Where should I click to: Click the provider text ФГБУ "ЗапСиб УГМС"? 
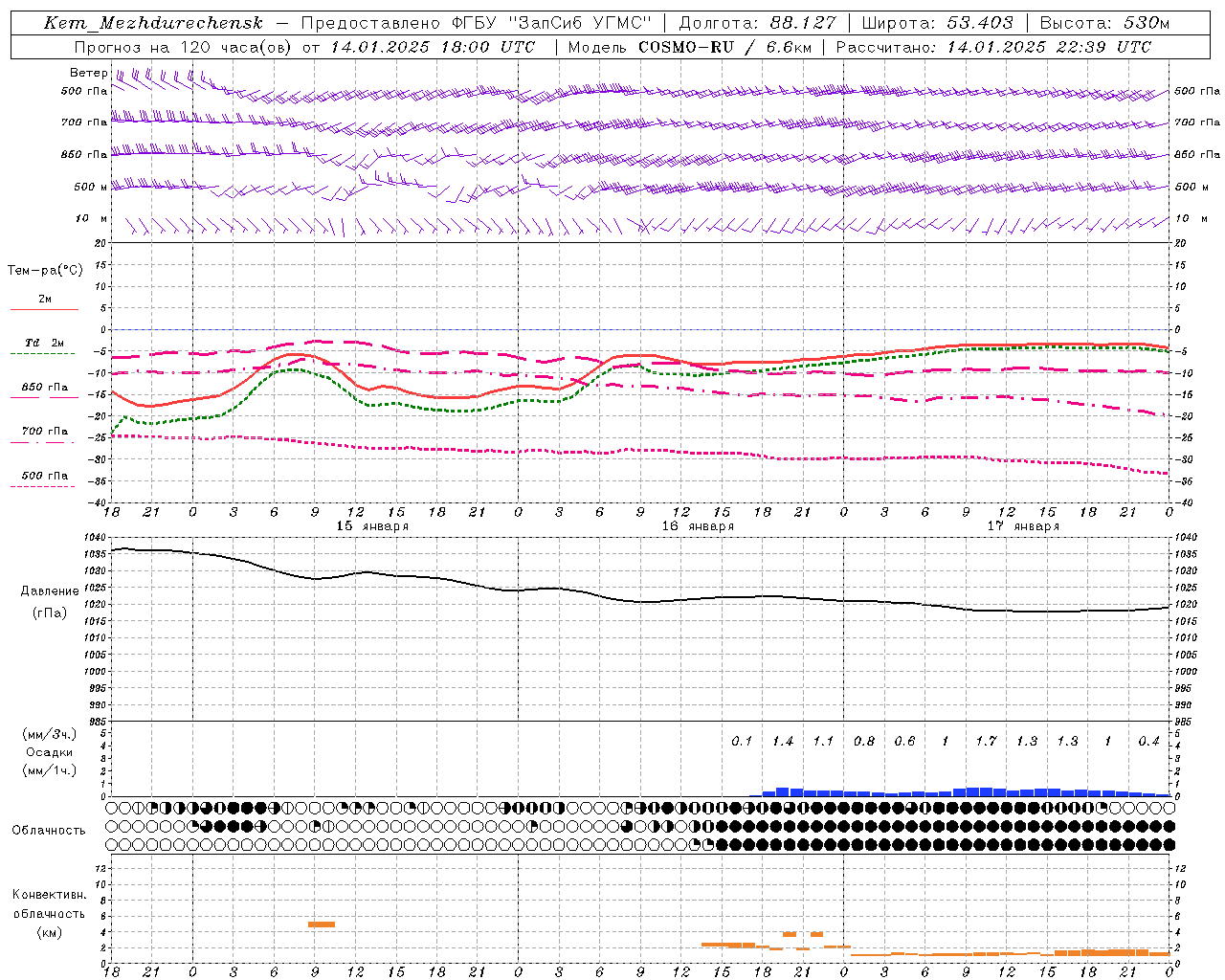(551, 23)
